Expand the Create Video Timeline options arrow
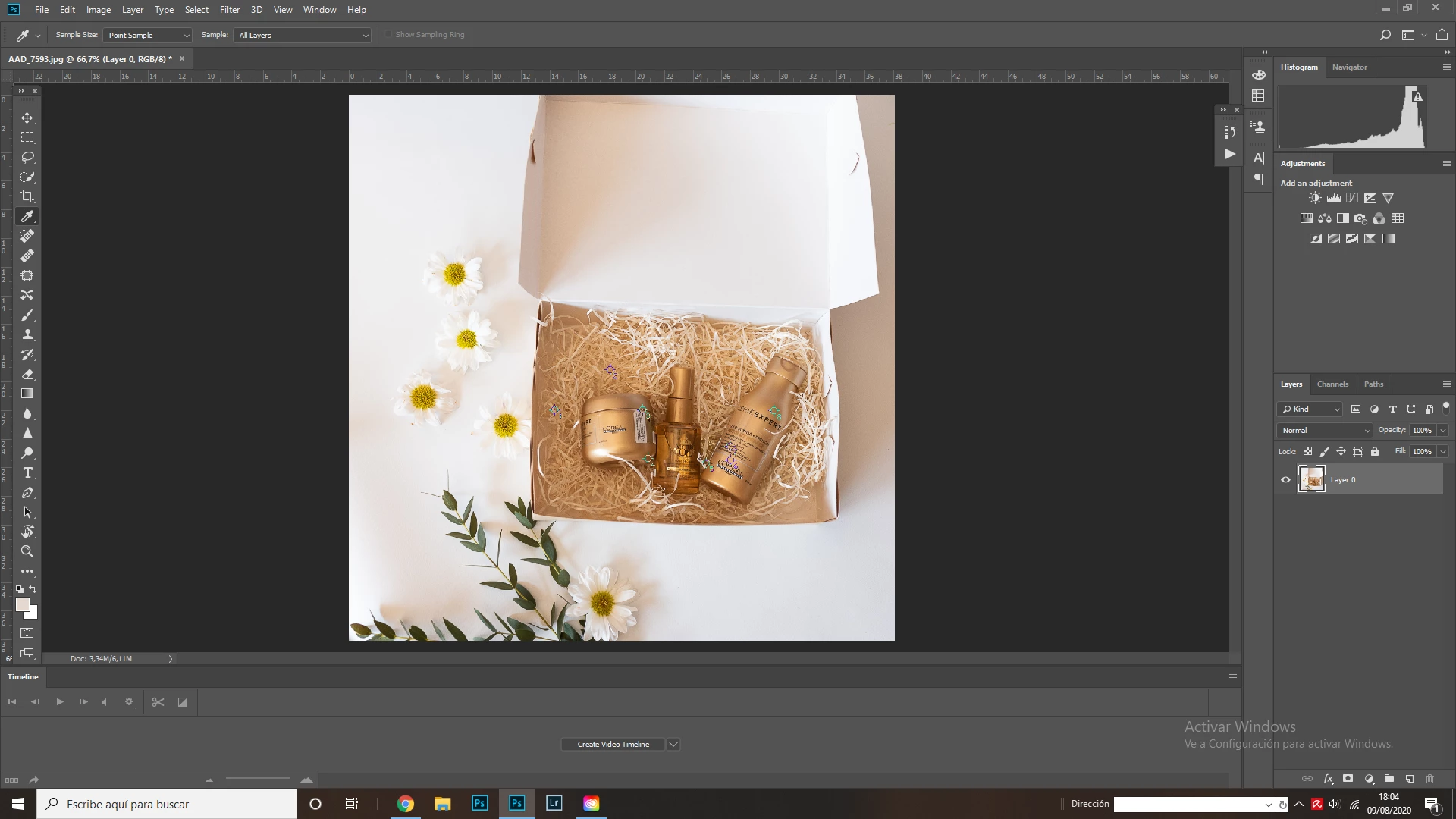 point(673,744)
